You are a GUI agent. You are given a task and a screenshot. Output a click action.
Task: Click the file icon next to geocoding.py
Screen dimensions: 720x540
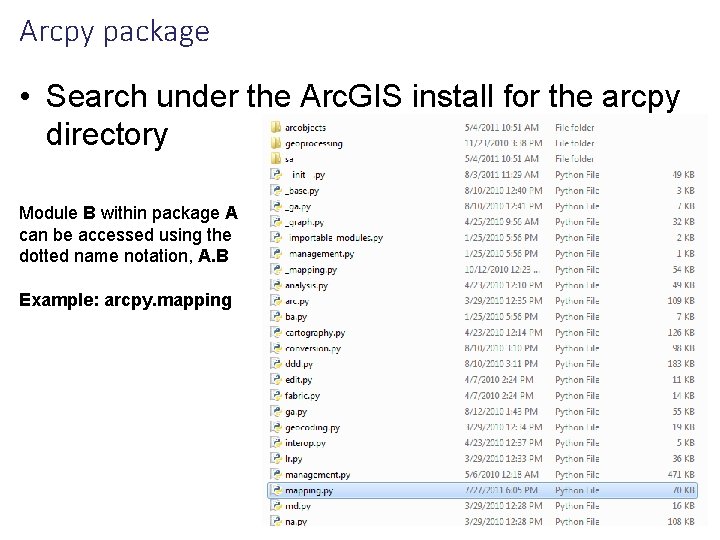click(276, 427)
